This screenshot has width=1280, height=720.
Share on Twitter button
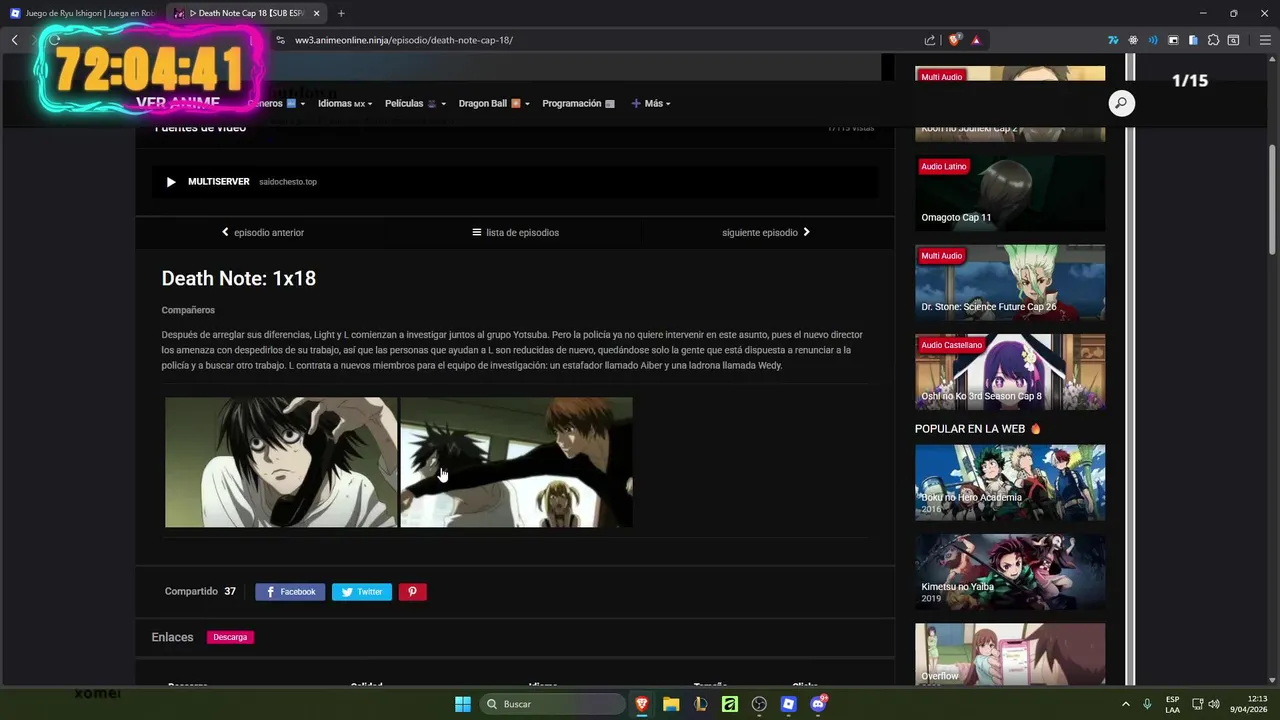(x=362, y=592)
